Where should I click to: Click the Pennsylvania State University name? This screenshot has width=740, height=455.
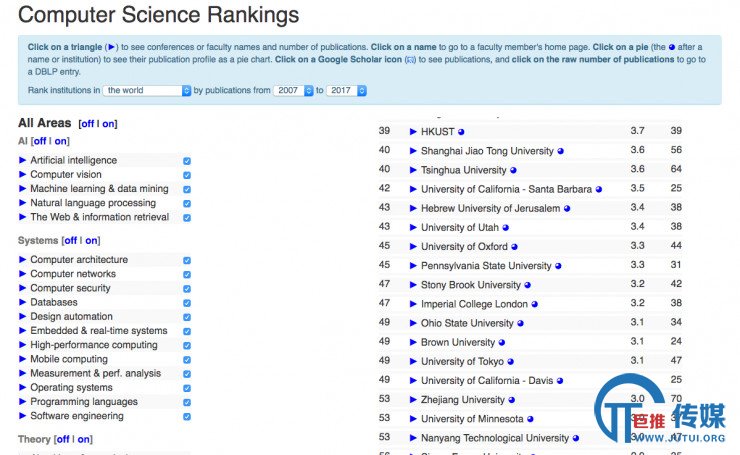[486, 266]
